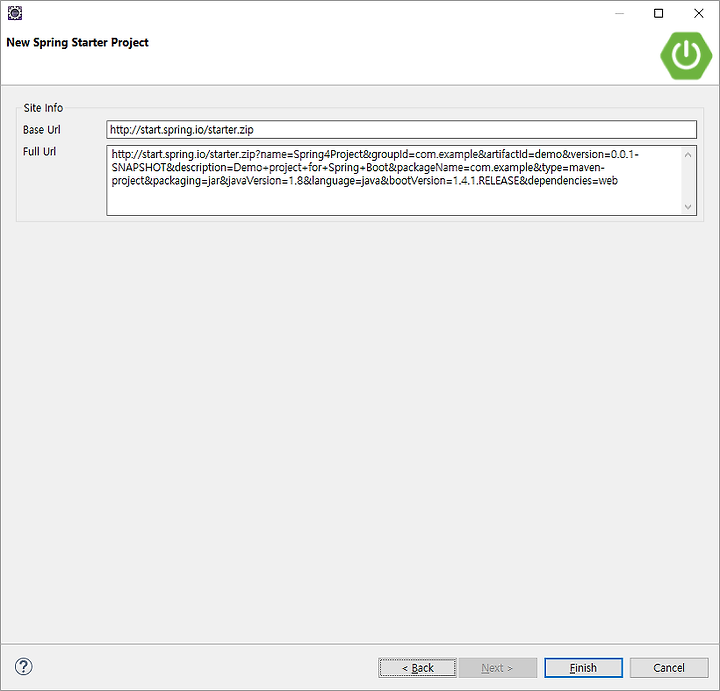Screen dimensions: 720x691
Task: Click the Finish button
Action: point(583,667)
